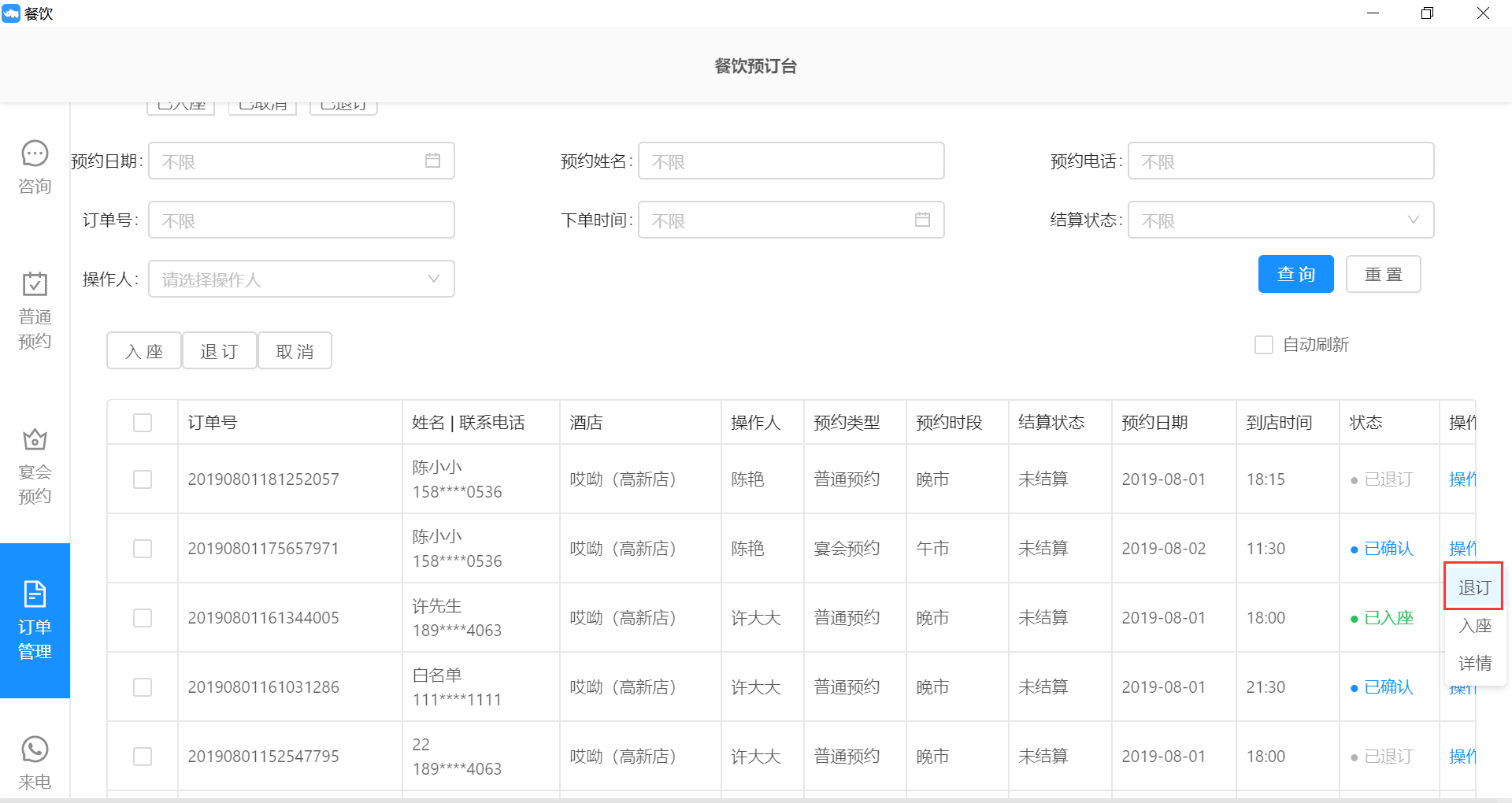Click order number 20190801161344005
The image size is (1512, 803).
[x=263, y=618]
